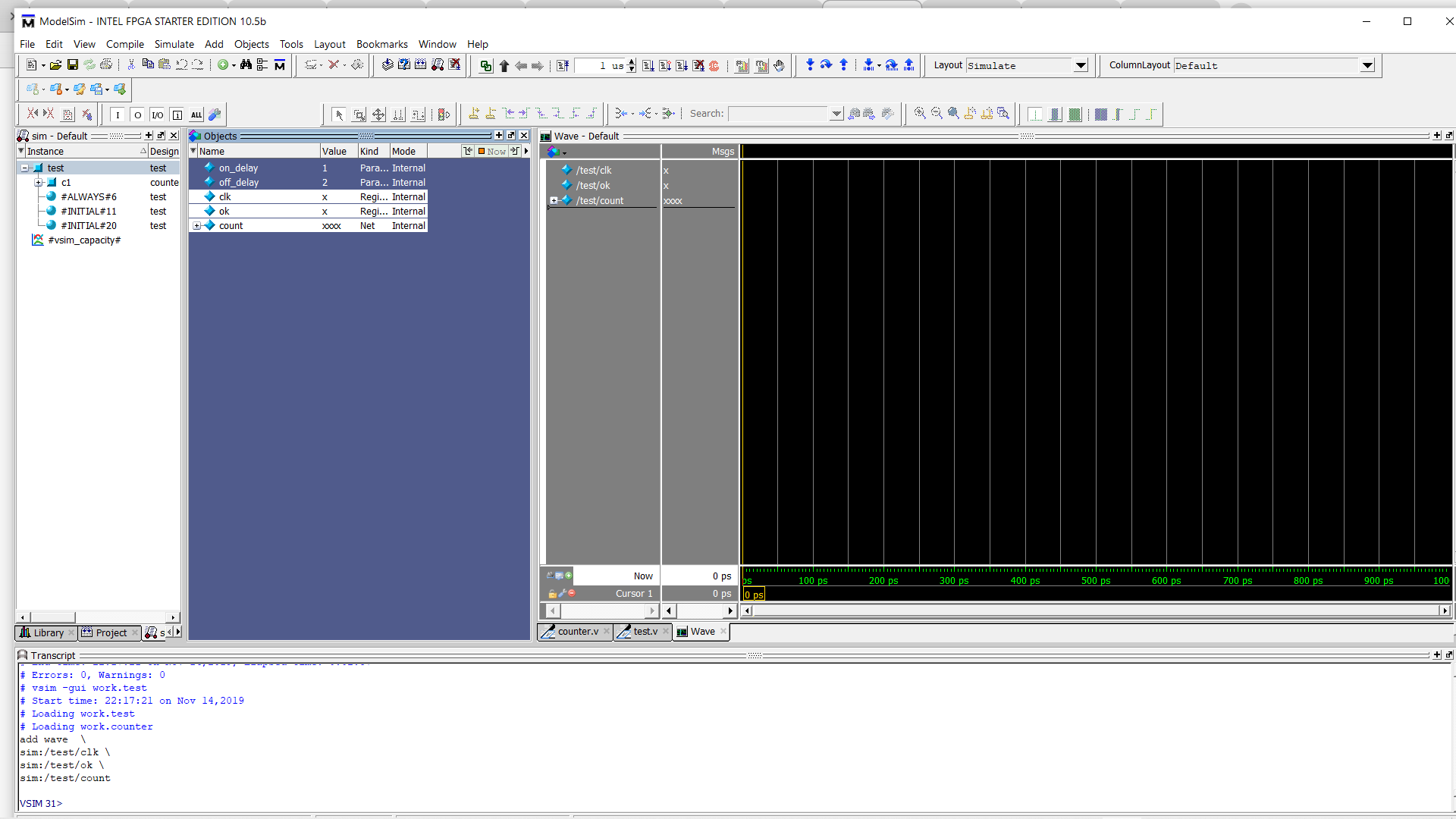Open the Simulate menu
Image resolution: width=1456 pixels, height=819 pixels.
pyautogui.click(x=174, y=44)
